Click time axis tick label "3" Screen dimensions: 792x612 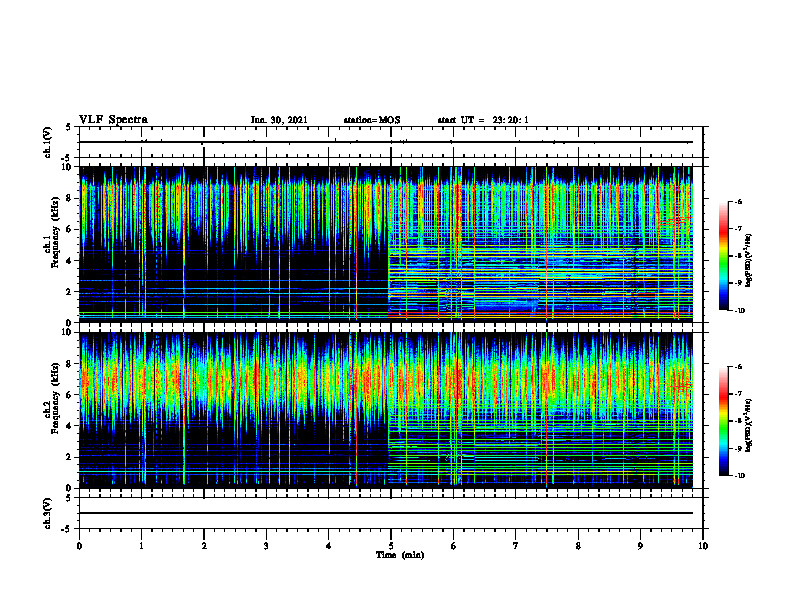266,546
